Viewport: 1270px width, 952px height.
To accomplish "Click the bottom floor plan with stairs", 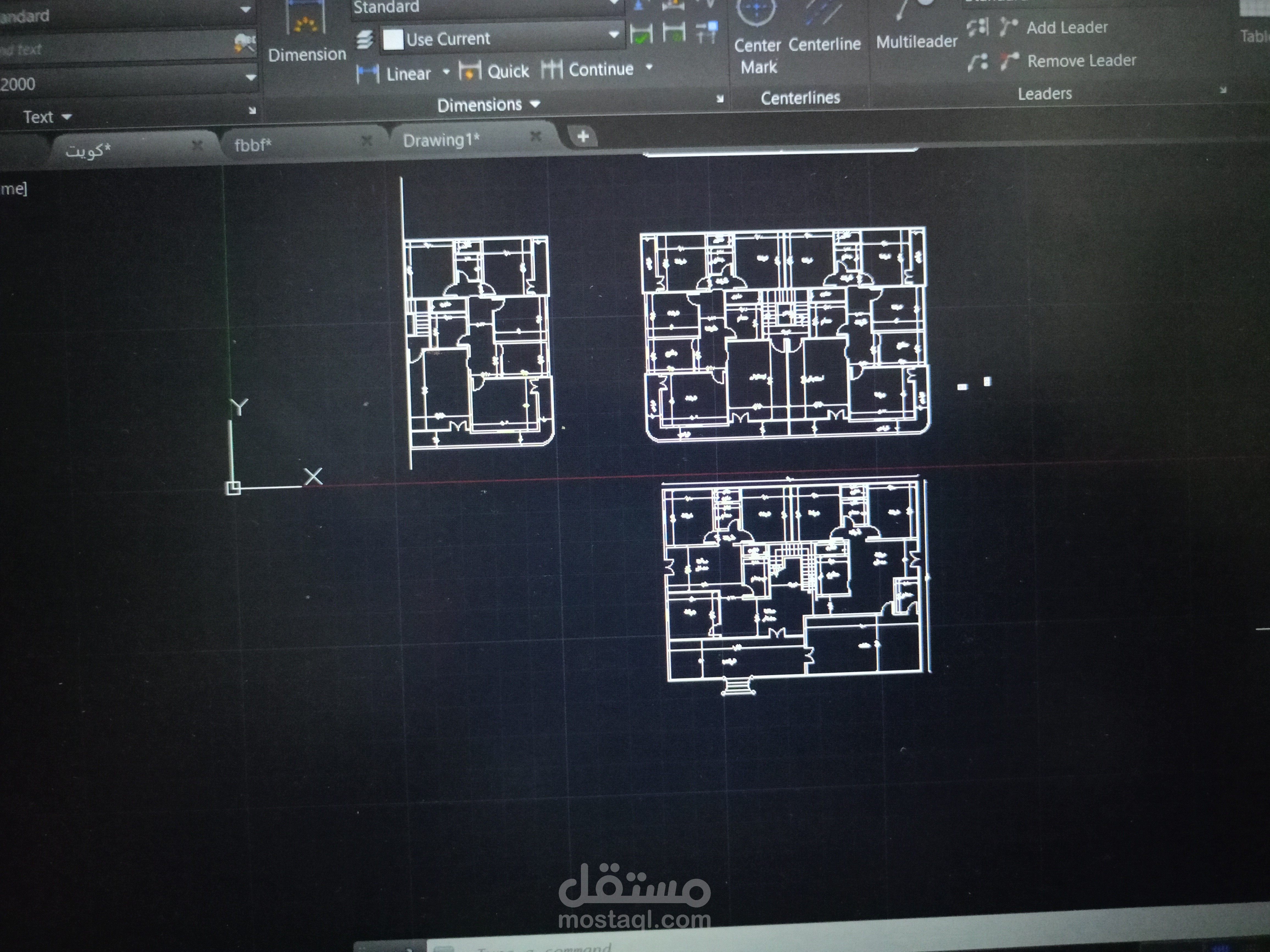I will (796, 585).
